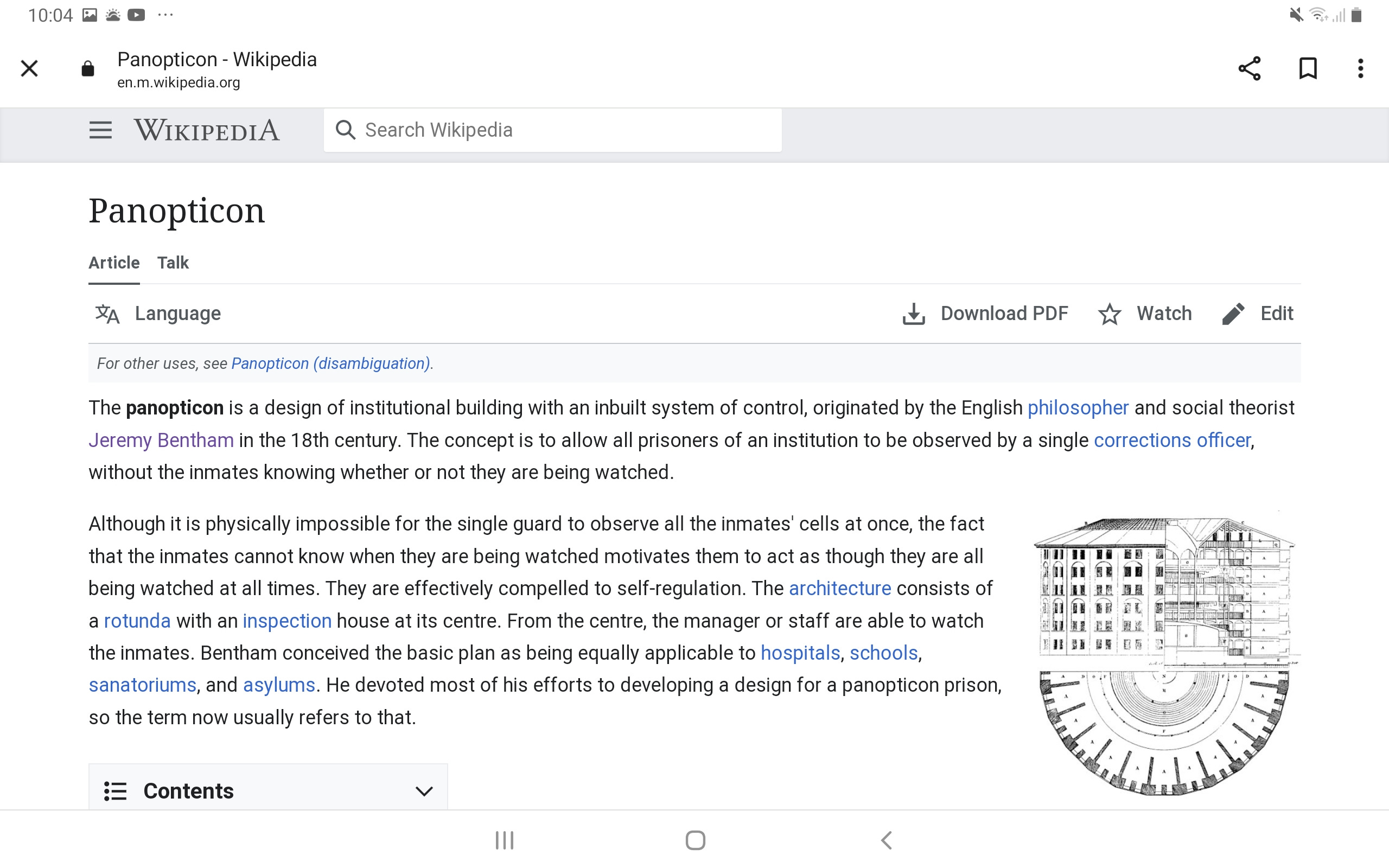Download the article as PDF
This screenshot has height=868, width=1389.
(985, 314)
